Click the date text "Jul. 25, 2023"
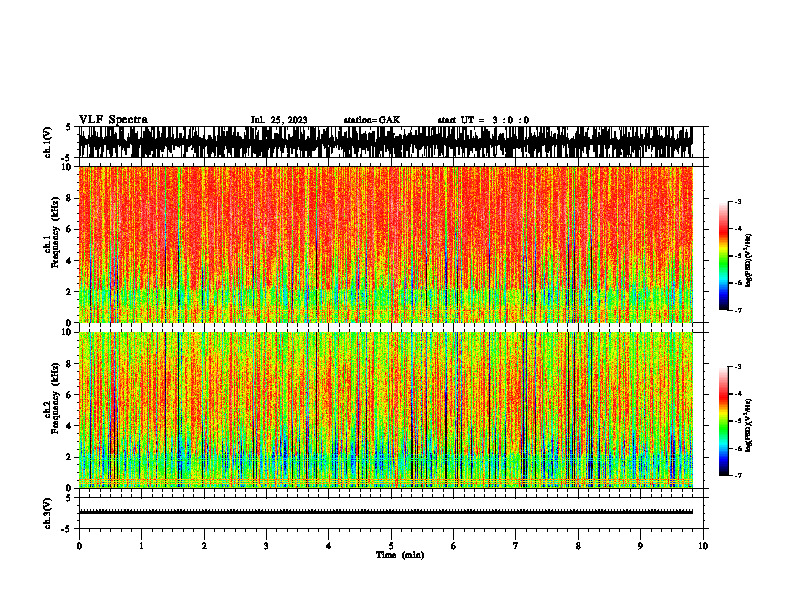The width and height of the screenshot is (792, 612). tap(279, 120)
